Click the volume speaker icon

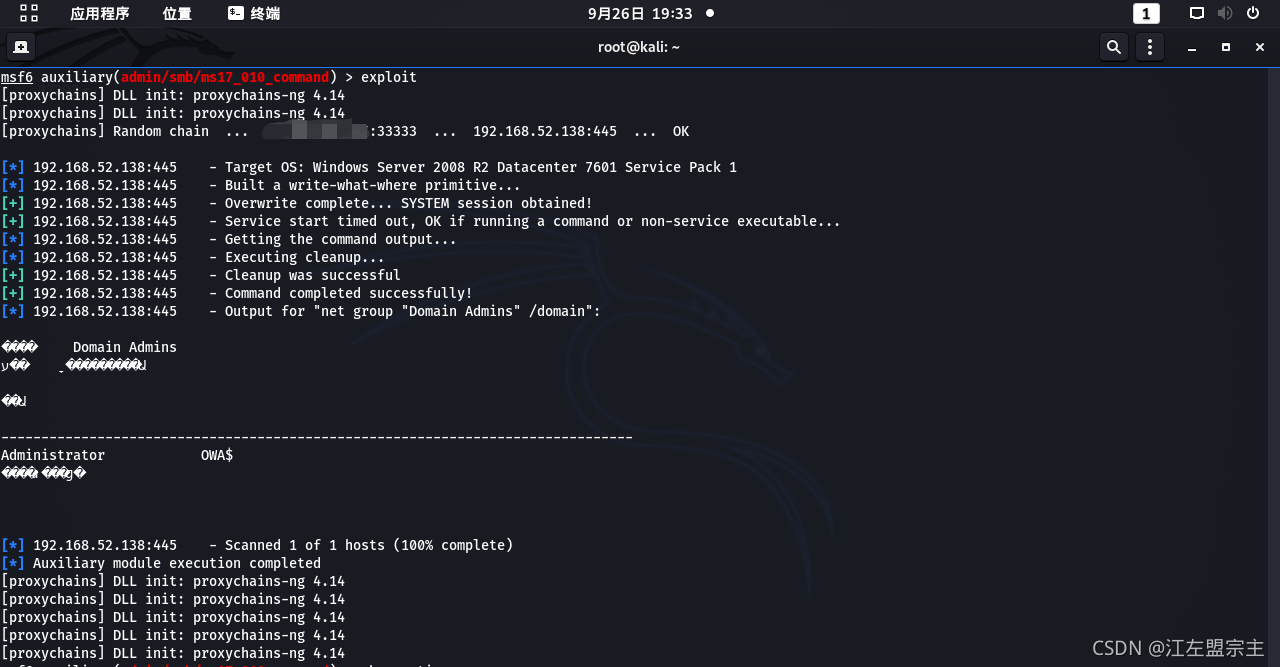click(x=1225, y=14)
